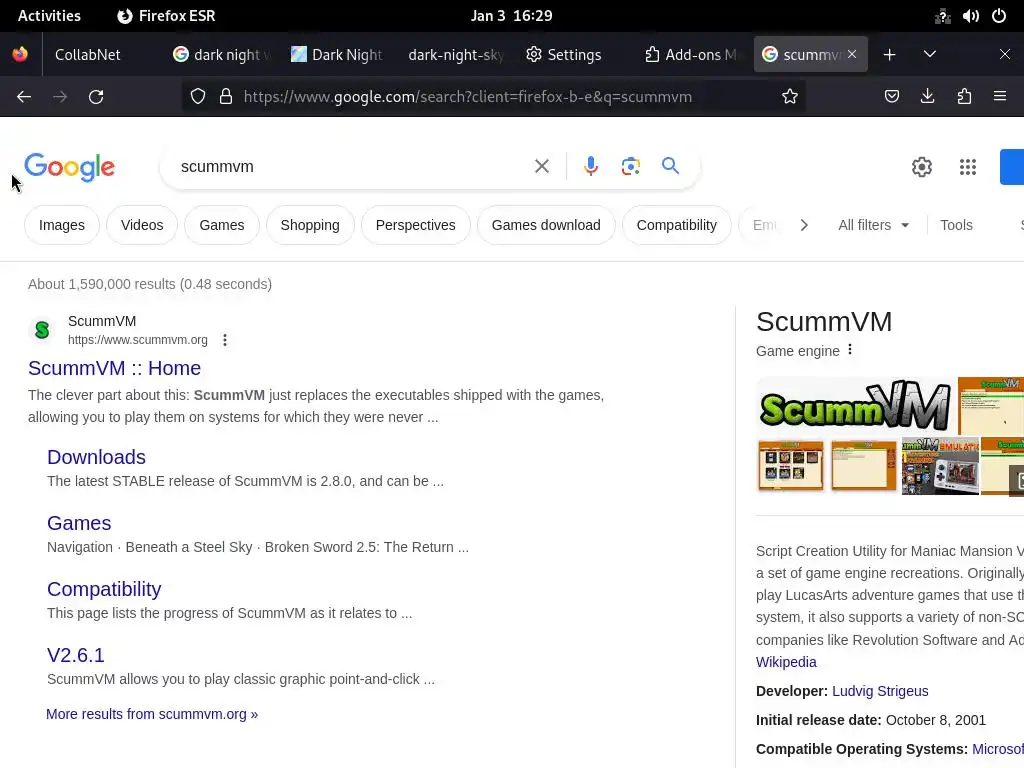Open the clock and calendar panel
Viewport: 1024px width, 768px height.
pyautogui.click(x=511, y=16)
